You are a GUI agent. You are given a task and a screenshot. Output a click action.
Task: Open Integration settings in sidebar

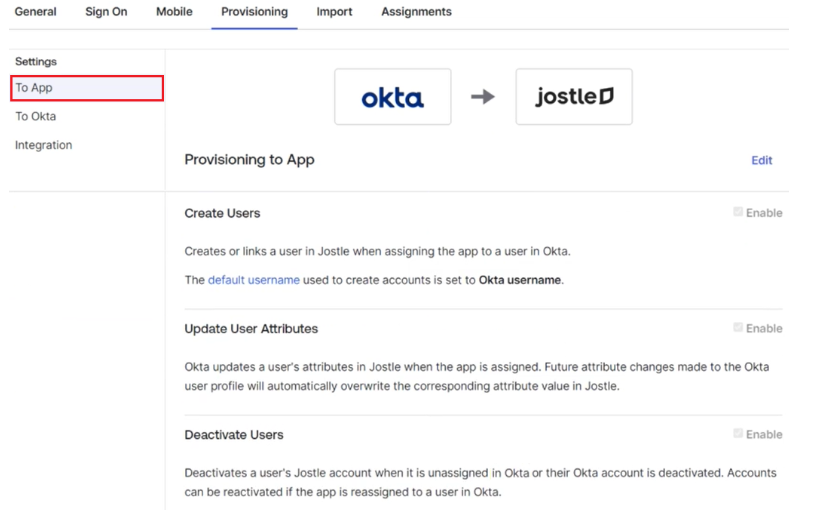coord(43,145)
